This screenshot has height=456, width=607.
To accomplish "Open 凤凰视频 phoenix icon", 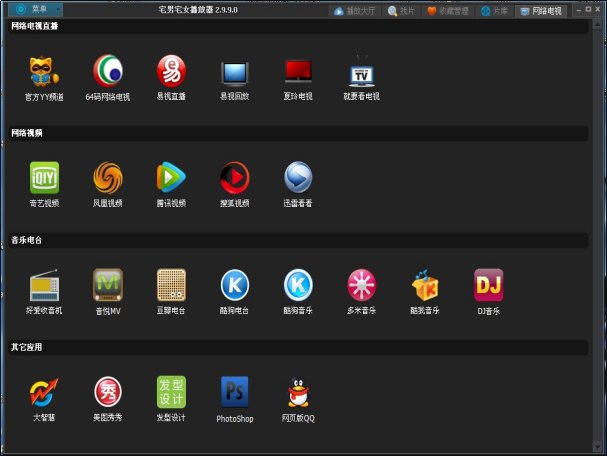I will pyautogui.click(x=107, y=178).
